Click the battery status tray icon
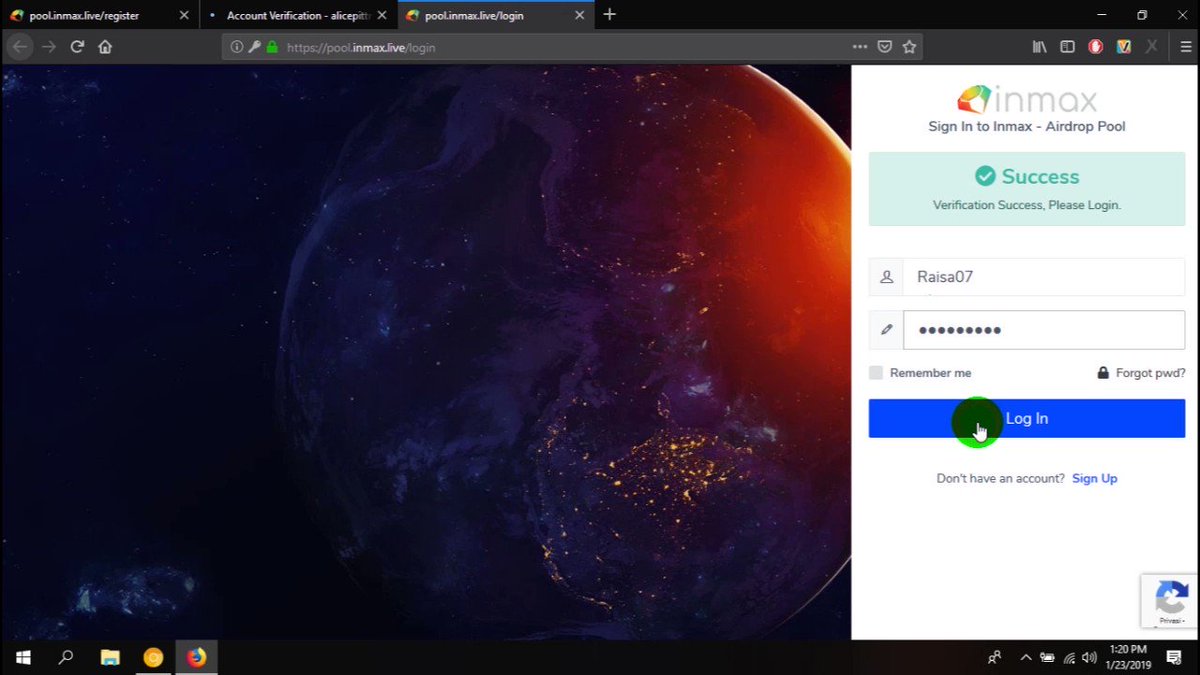This screenshot has width=1200, height=675. click(x=1047, y=658)
